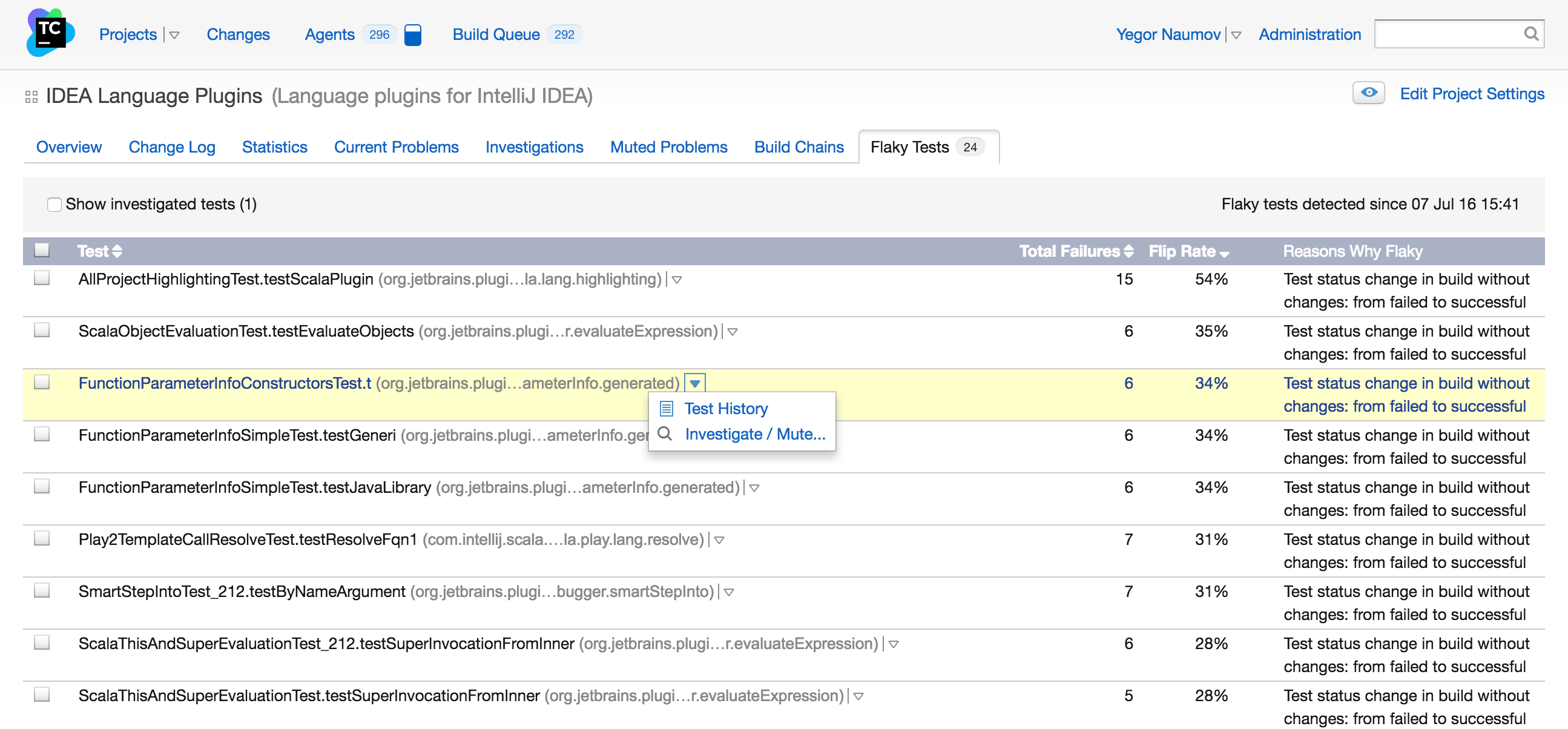Screen dimensions: 1568x729
Task: Expand the Projects dropdown arrow
Action: [x=175, y=35]
